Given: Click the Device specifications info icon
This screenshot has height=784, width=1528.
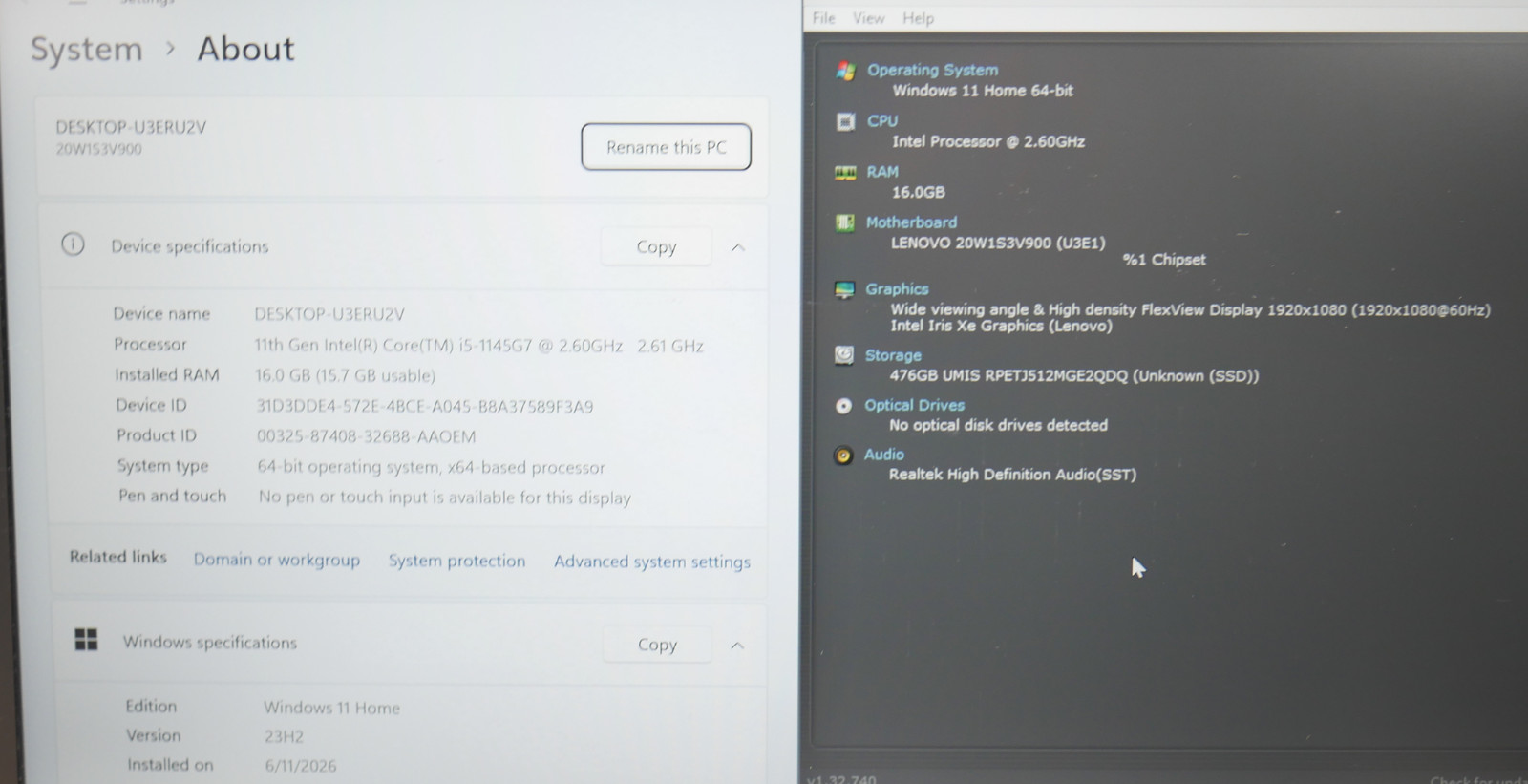Looking at the screenshot, I should [73, 244].
